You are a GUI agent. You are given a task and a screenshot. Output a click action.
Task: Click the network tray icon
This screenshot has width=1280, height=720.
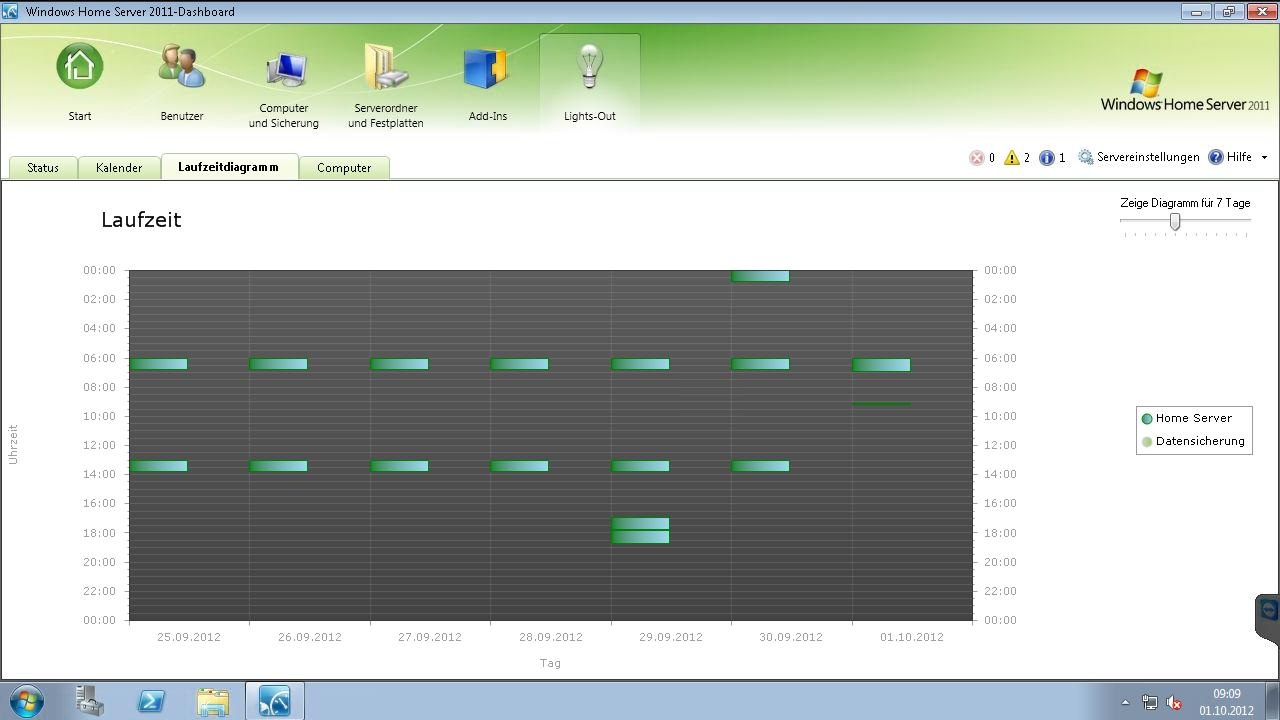pos(1150,703)
